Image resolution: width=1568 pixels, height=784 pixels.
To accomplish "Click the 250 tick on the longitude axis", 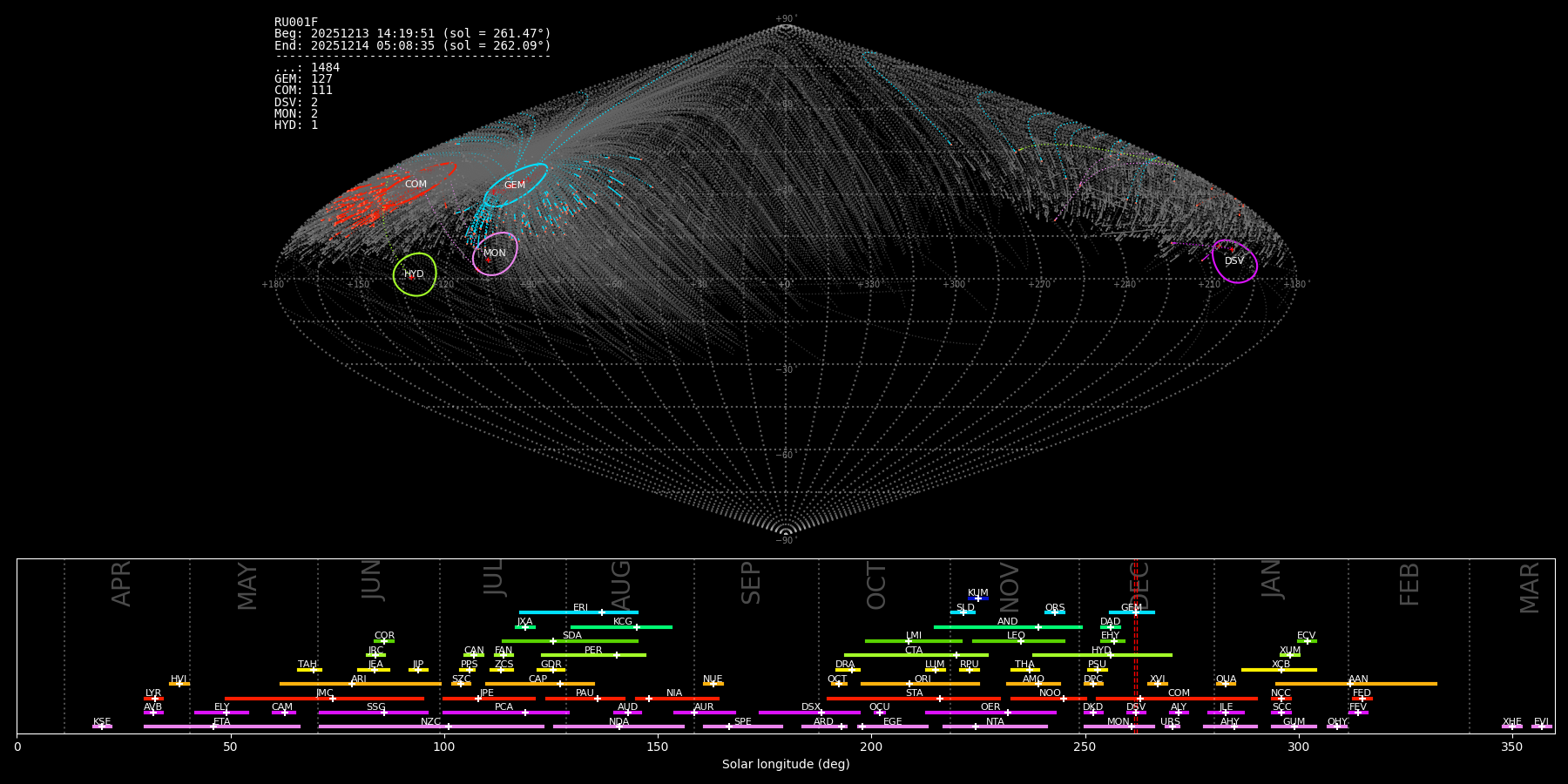I will tap(1085, 747).
